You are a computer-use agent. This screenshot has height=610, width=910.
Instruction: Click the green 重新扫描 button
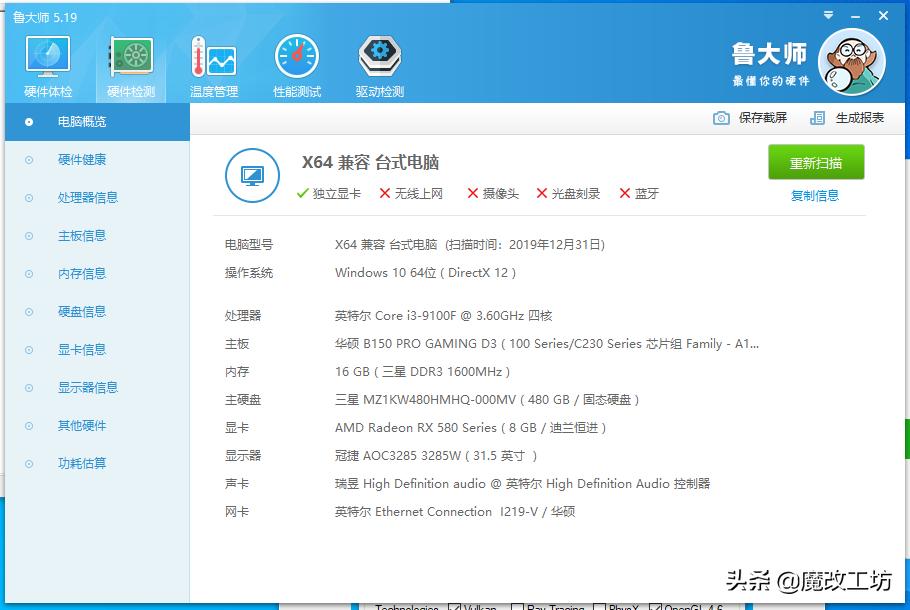pyautogui.click(x=816, y=162)
